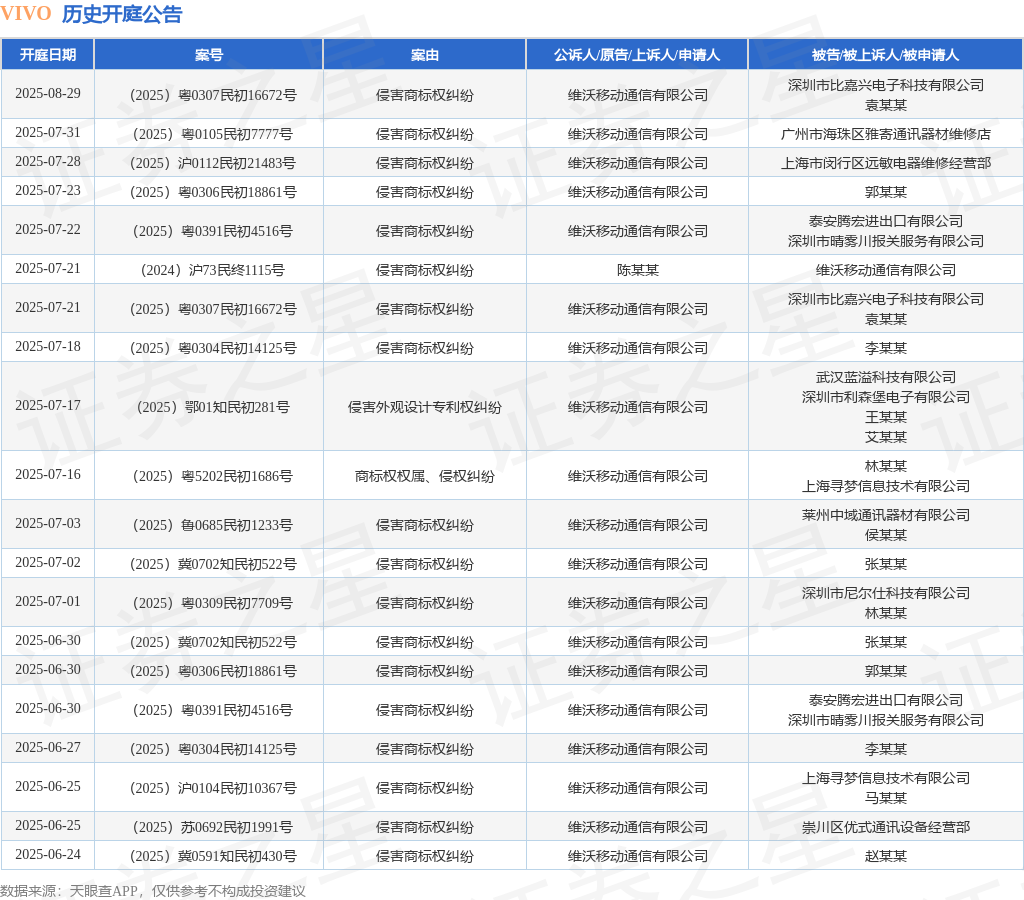Click defendant 深圳市尼尔仕科技有限公司
Image resolution: width=1024 pixels, height=900 pixels.
(x=886, y=592)
